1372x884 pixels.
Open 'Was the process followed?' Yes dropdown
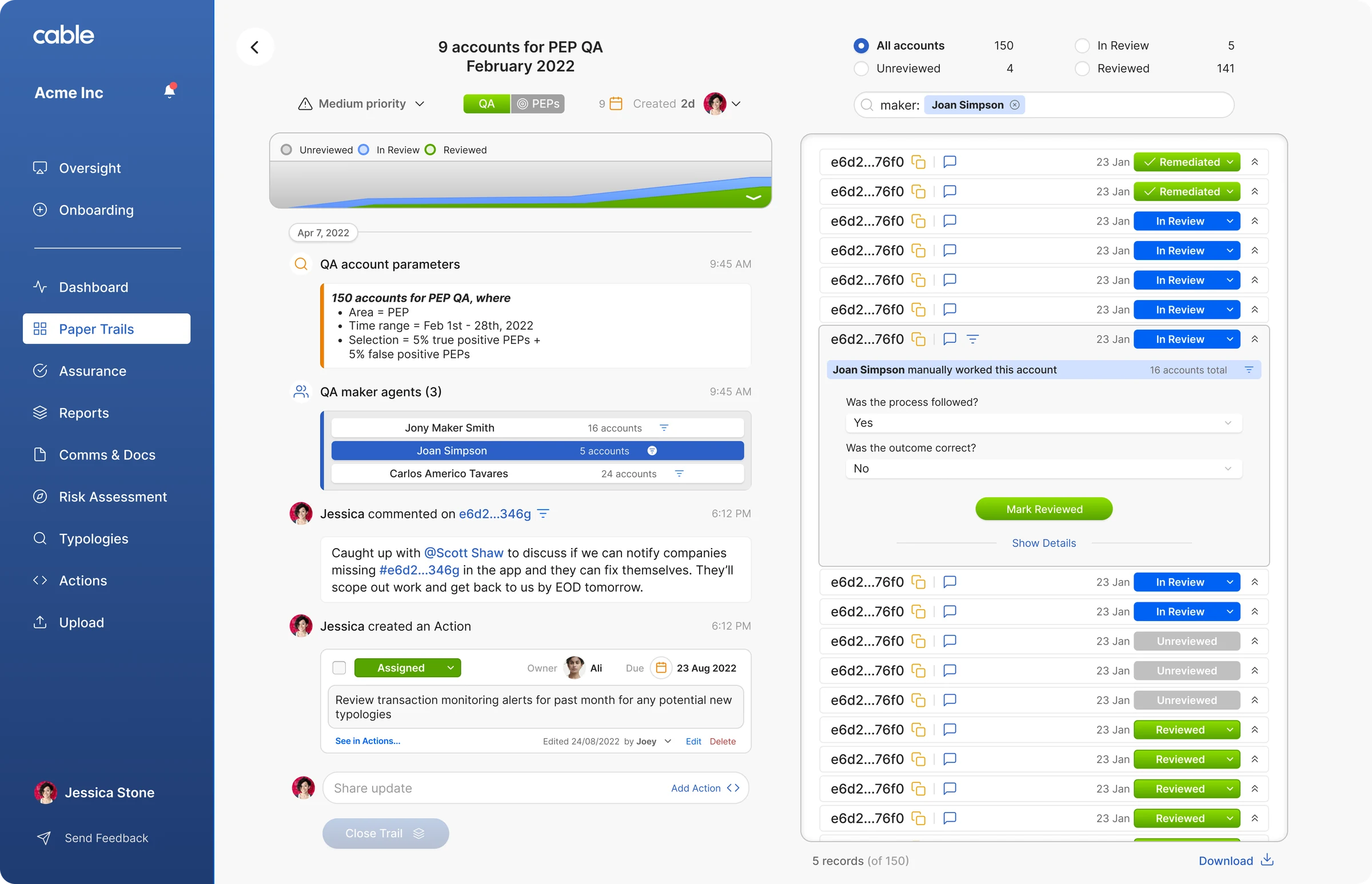coord(1043,423)
